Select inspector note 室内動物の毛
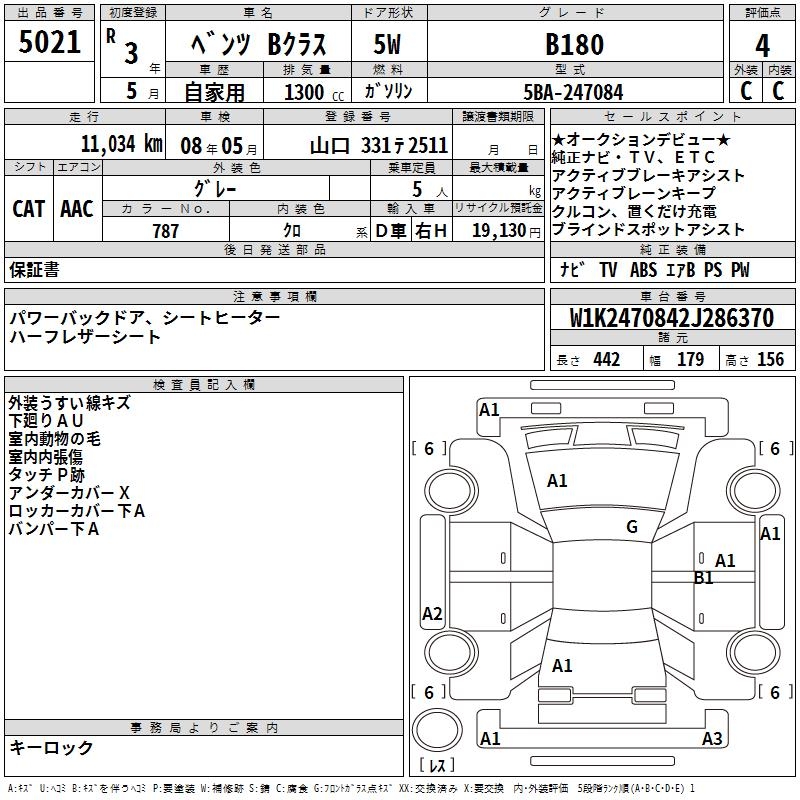 pyautogui.click(x=54, y=439)
